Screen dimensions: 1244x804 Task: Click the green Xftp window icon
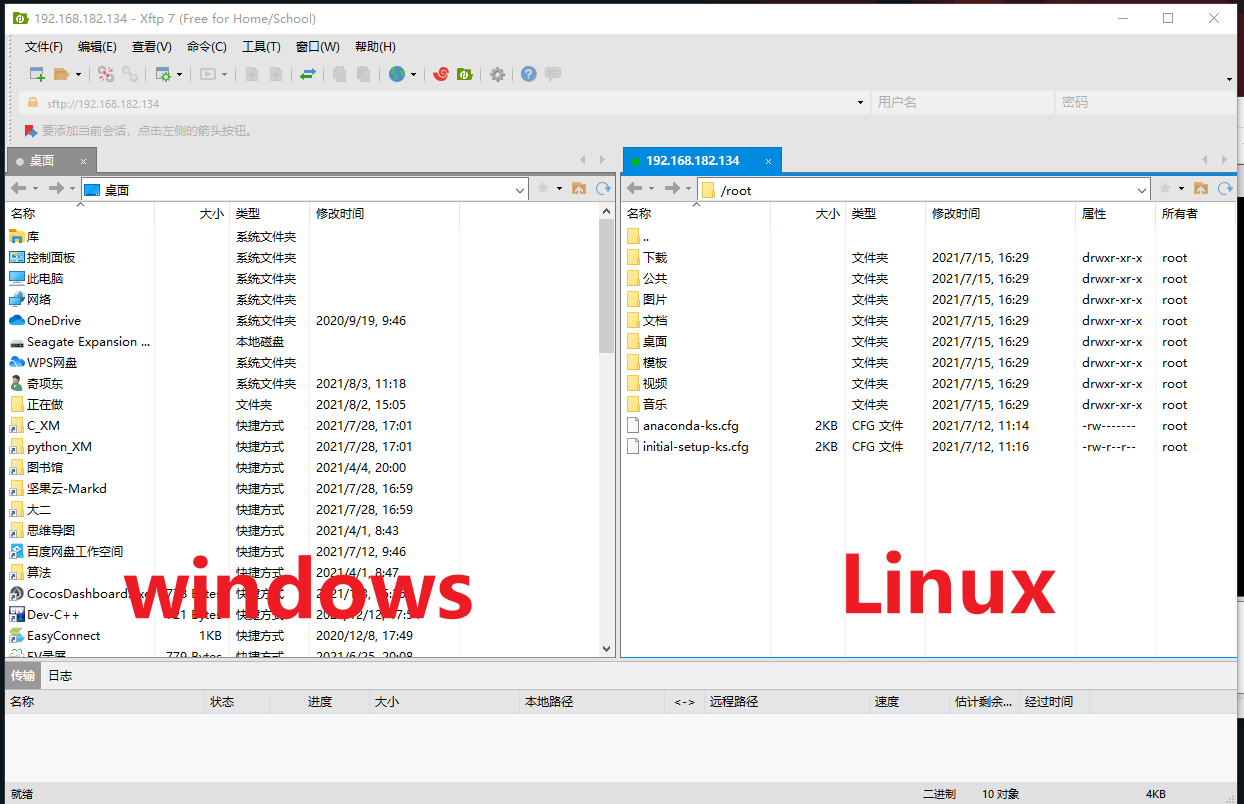click(x=464, y=74)
